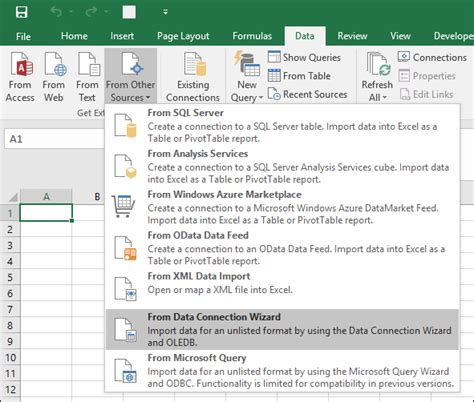The width and height of the screenshot is (474, 402).
Task: Choose From Windows Azure Marketplace entry
Action: tap(282, 207)
